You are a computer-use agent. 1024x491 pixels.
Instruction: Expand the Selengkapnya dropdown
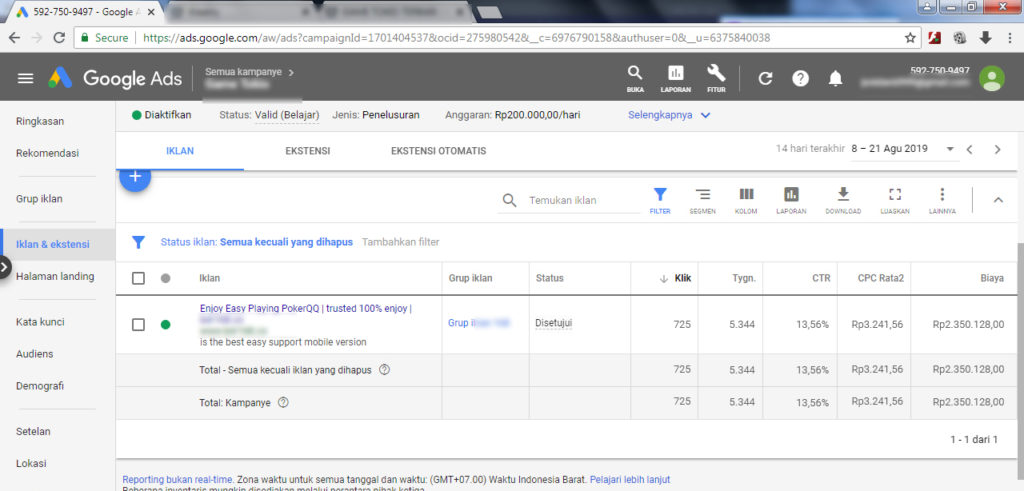pos(669,115)
